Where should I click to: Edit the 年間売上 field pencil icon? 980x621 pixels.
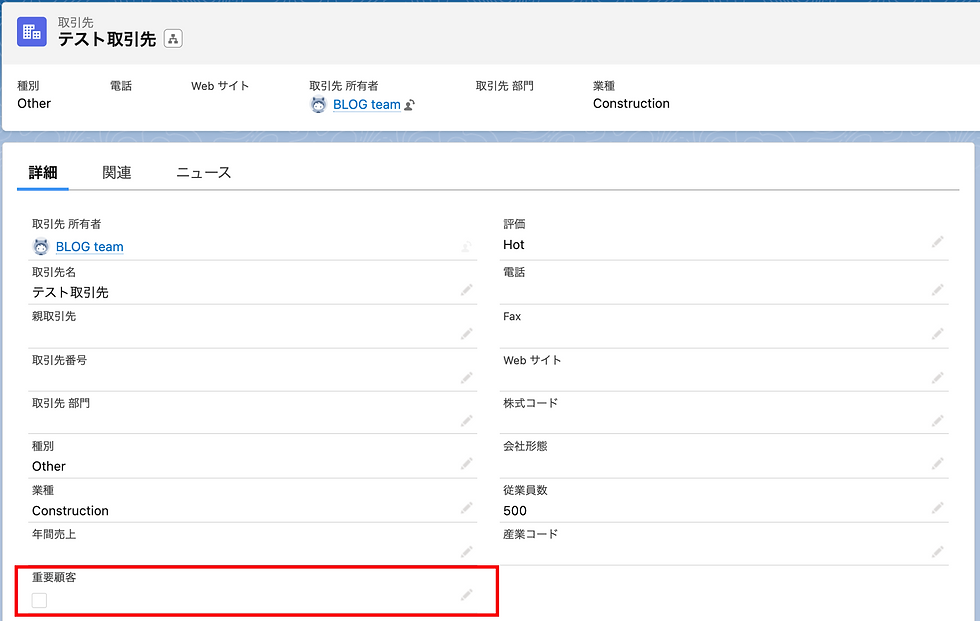click(466, 552)
